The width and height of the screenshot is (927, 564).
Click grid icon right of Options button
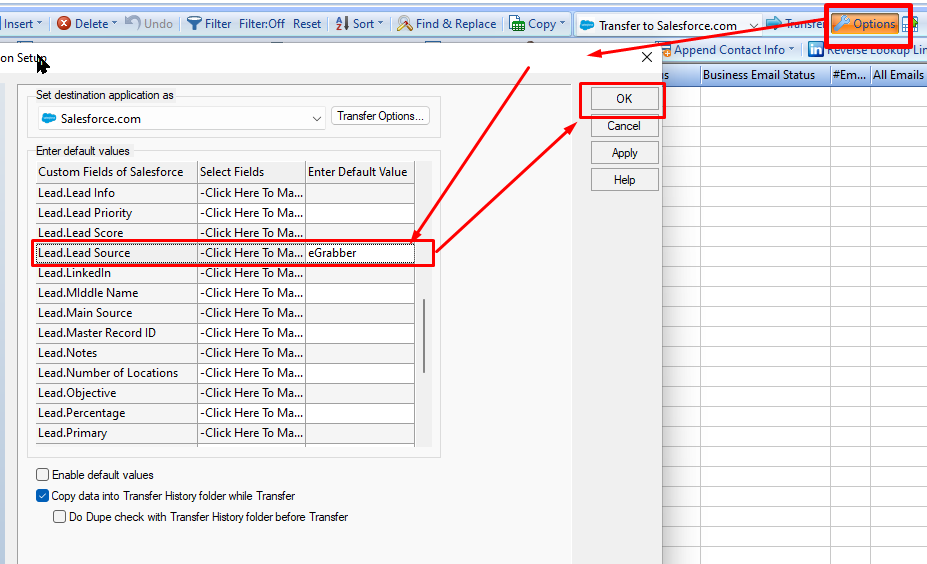909,24
